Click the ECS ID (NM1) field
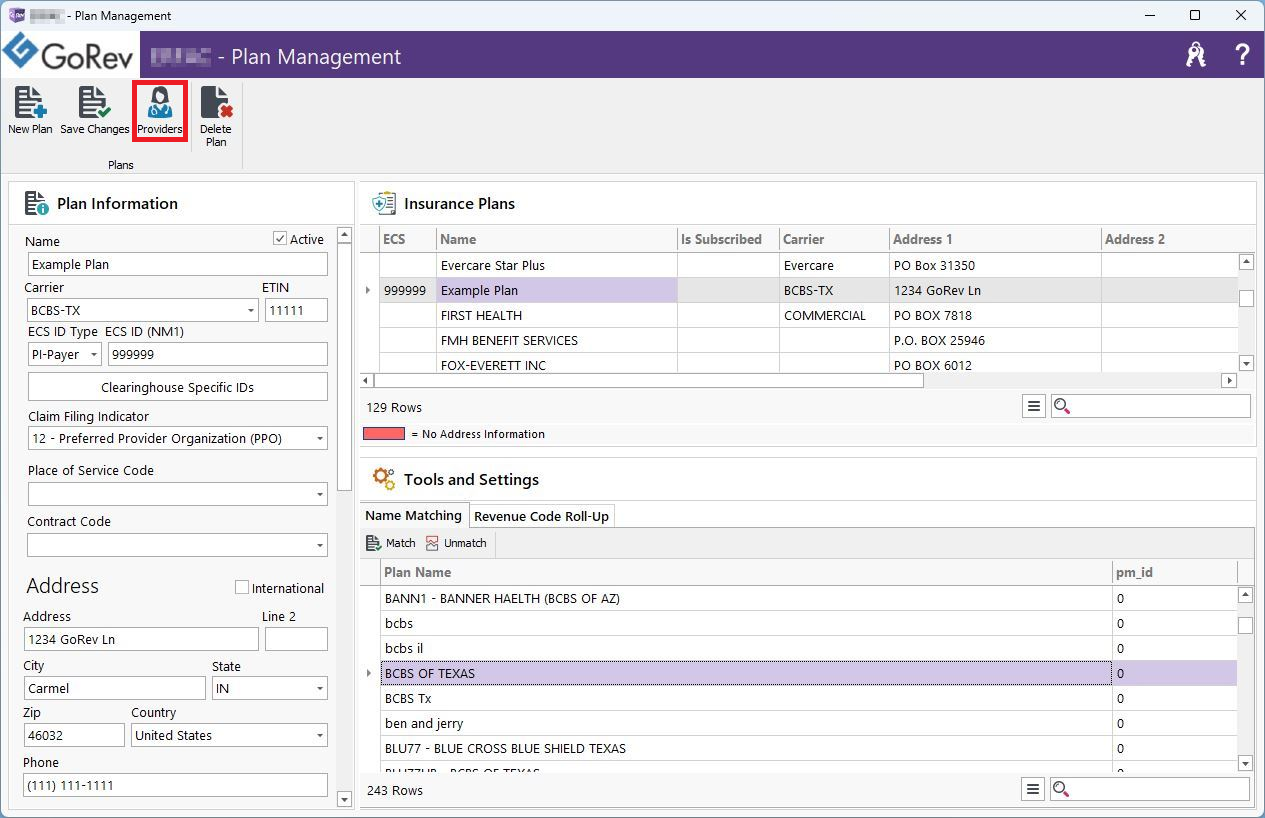The height and width of the screenshot is (818, 1265). (x=218, y=354)
